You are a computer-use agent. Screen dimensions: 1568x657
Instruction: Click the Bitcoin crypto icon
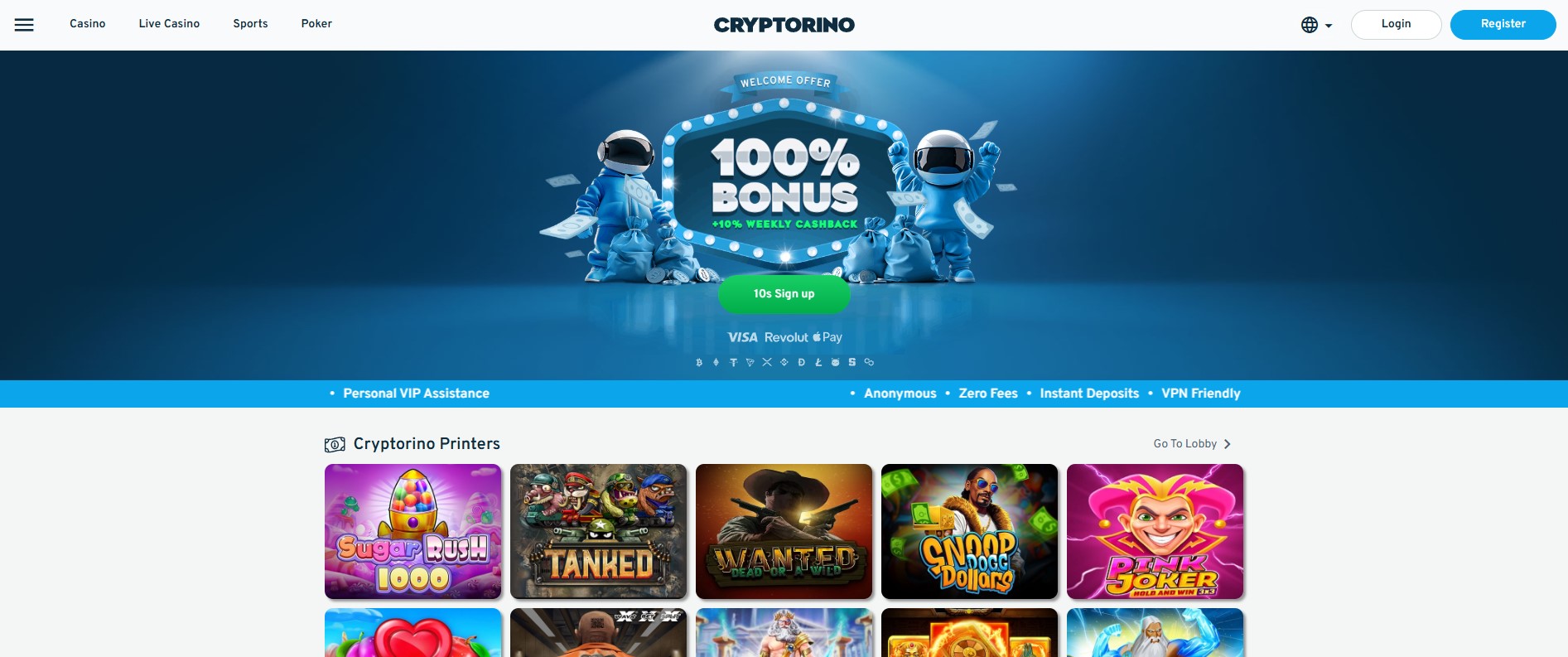pyautogui.click(x=699, y=362)
